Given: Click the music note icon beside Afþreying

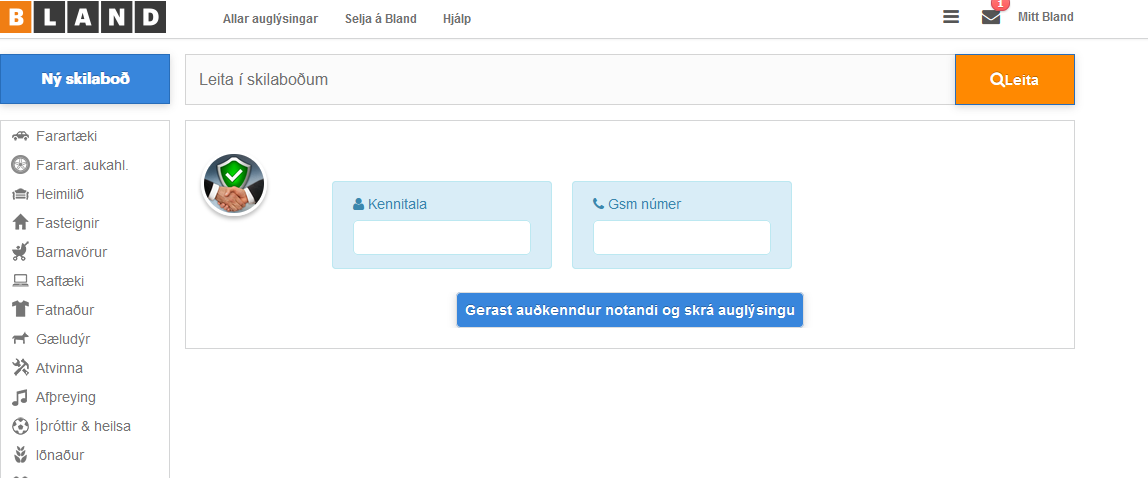Looking at the screenshot, I should [x=20, y=397].
